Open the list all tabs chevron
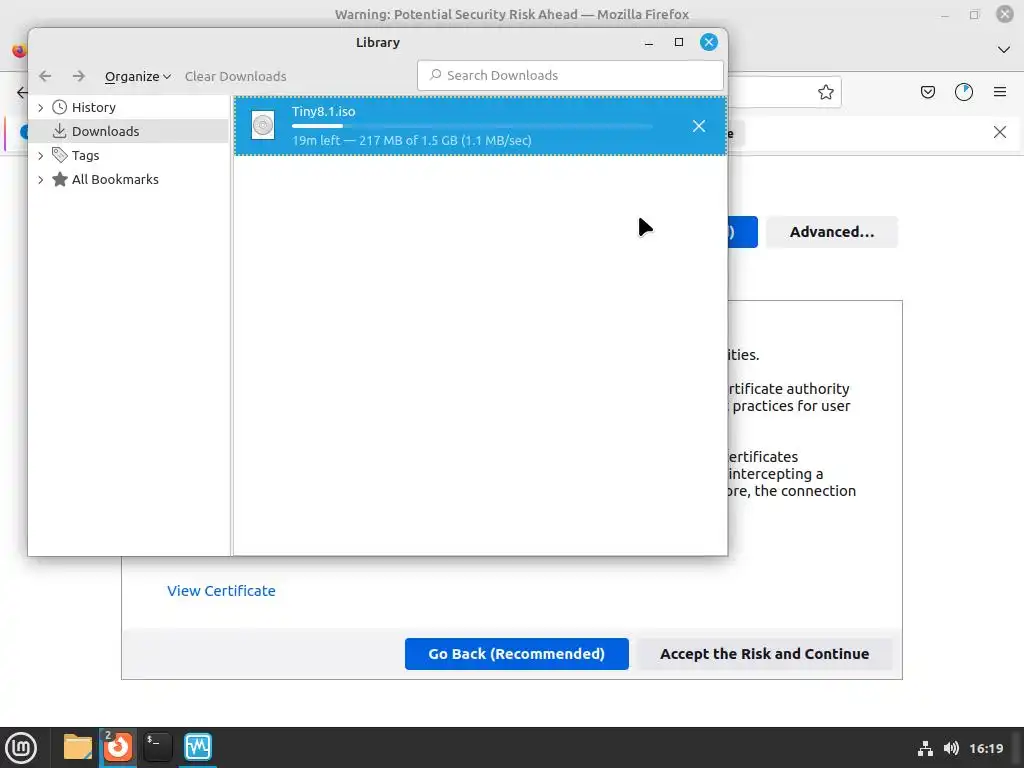The height and width of the screenshot is (768, 1024). point(1004,50)
